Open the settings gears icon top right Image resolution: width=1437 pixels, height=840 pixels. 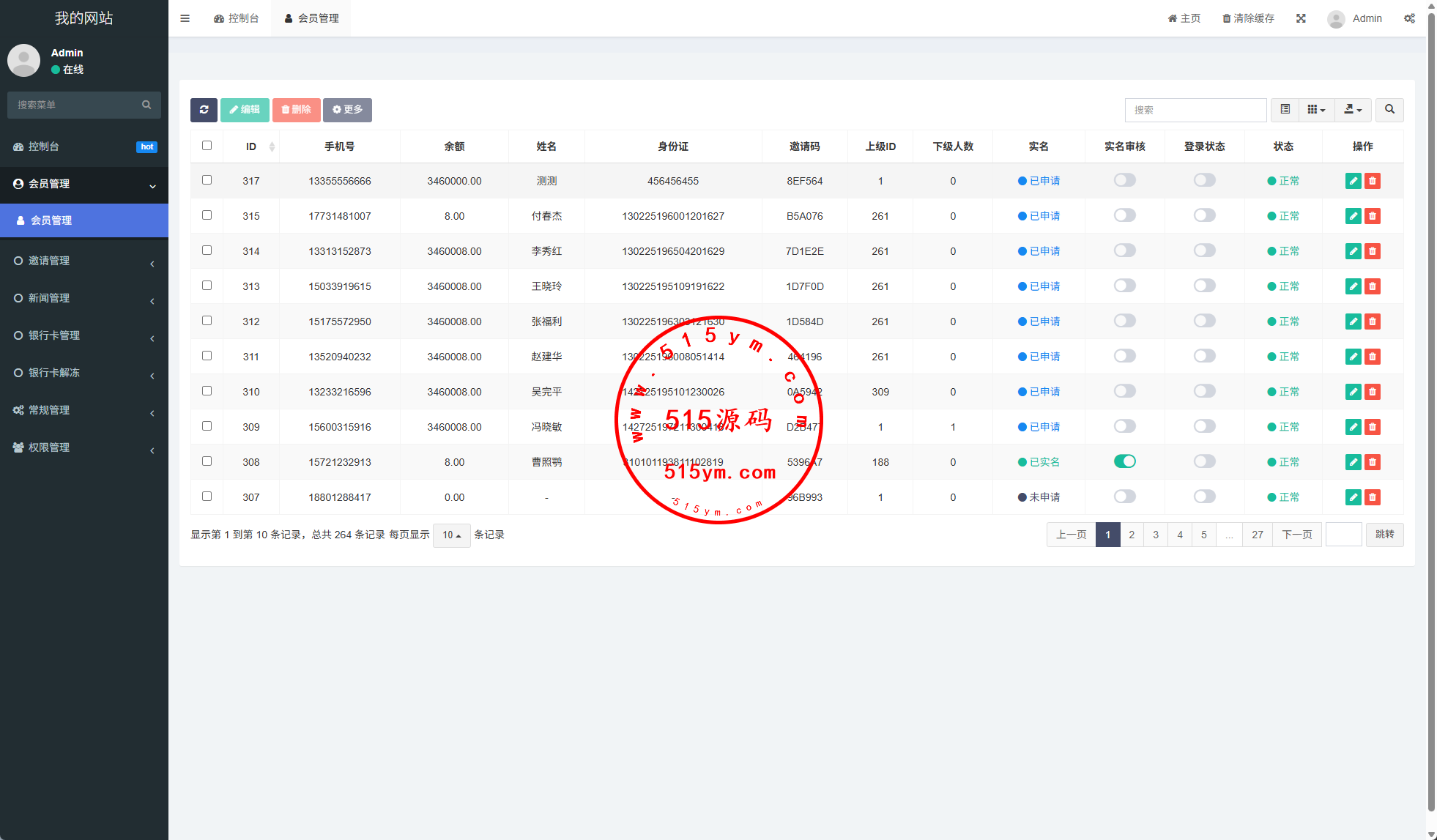[x=1409, y=18]
